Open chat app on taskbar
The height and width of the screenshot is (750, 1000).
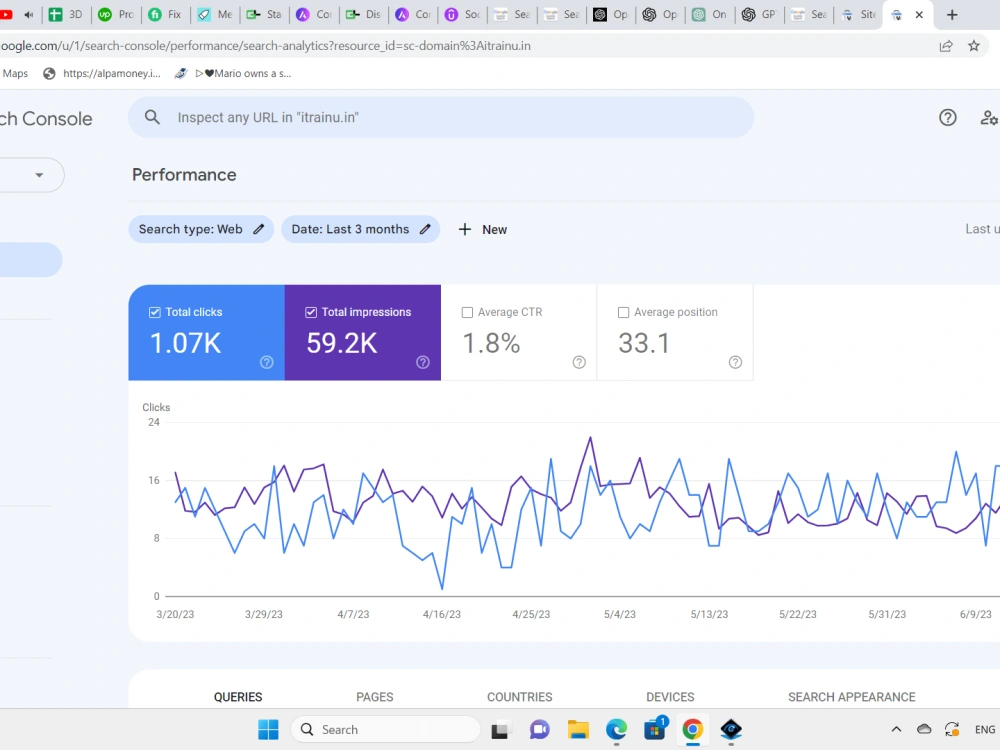(540, 729)
